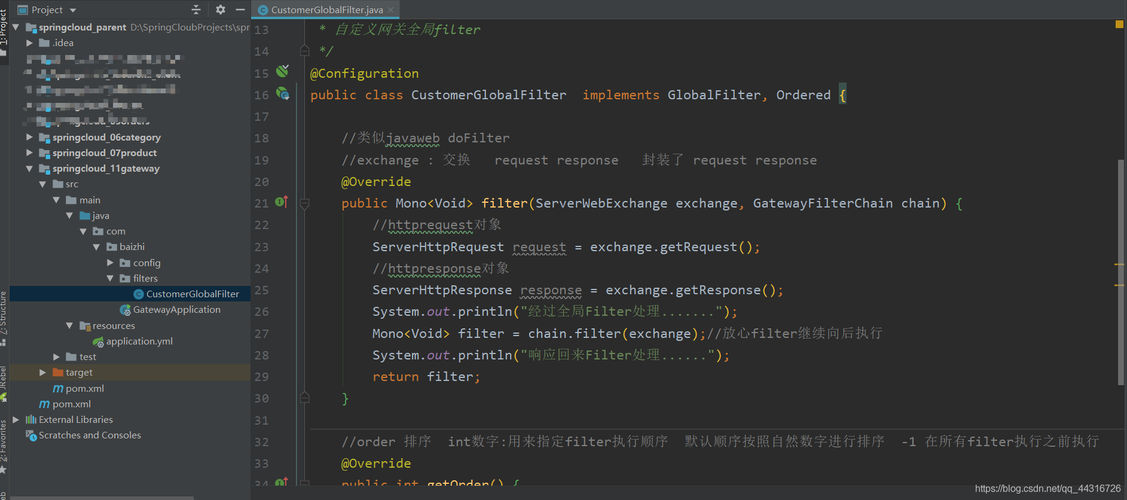Image resolution: width=1127 pixels, height=500 pixels.
Task: Hide the Project panel with the minimize icon
Action: point(242,10)
